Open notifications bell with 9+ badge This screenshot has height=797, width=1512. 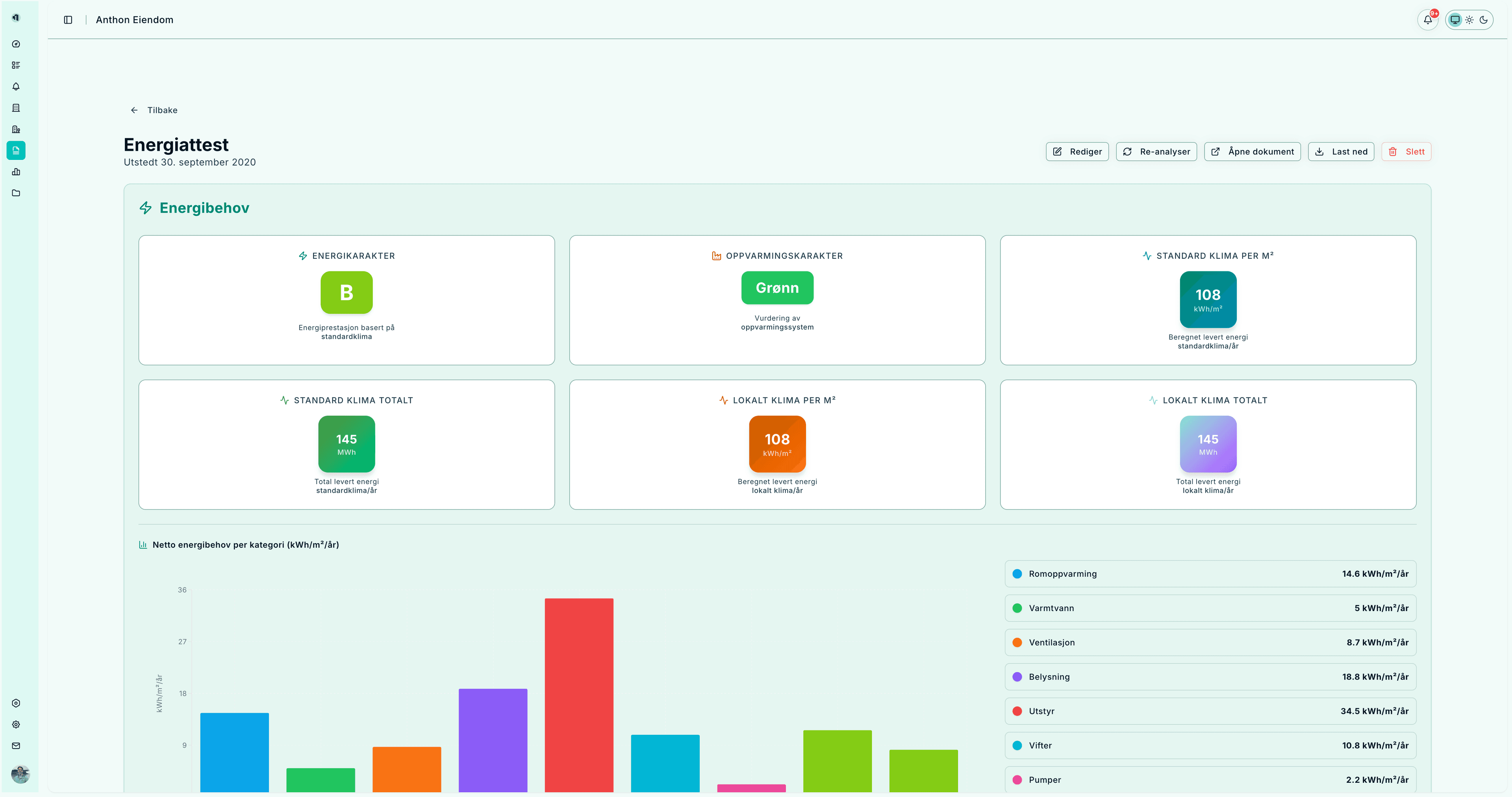[1427, 19]
